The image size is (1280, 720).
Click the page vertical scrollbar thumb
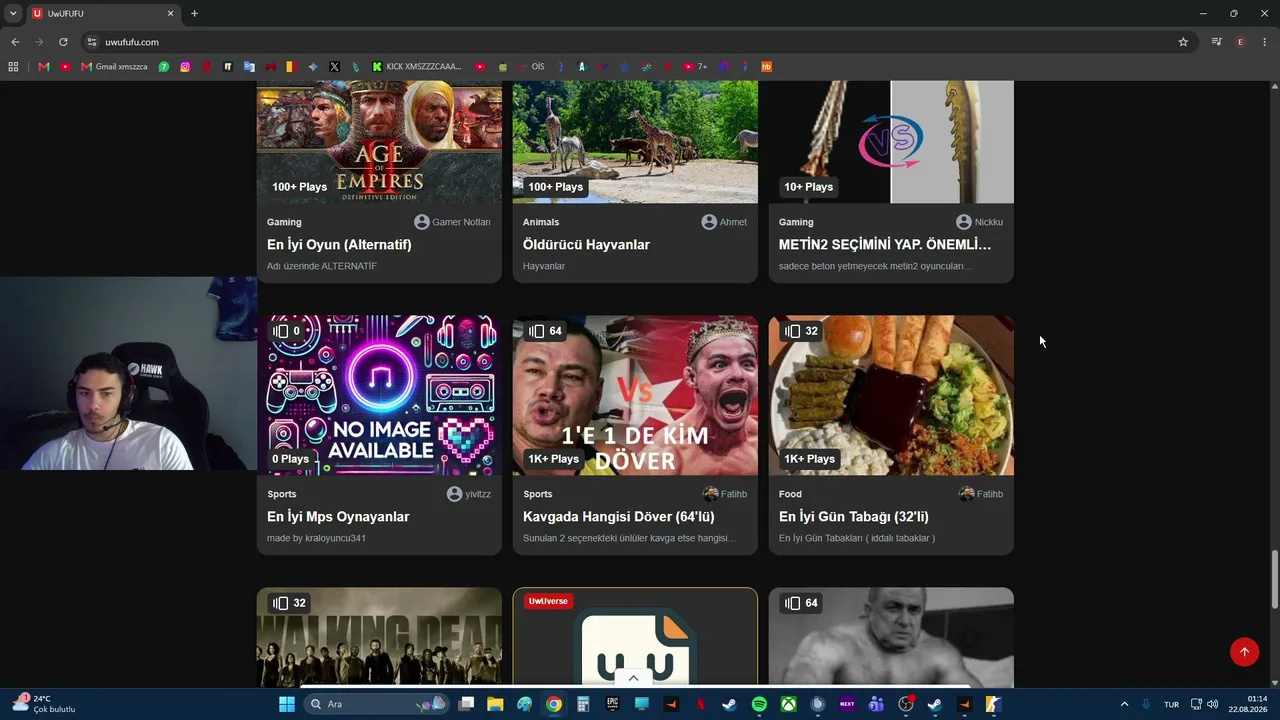pos(1274,578)
